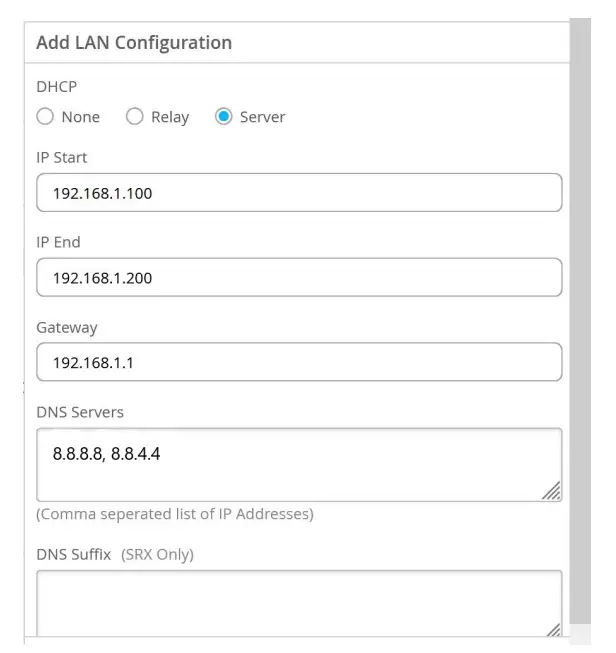Click the Add LAN Configuration header
616x653 pixels.
click(134, 43)
